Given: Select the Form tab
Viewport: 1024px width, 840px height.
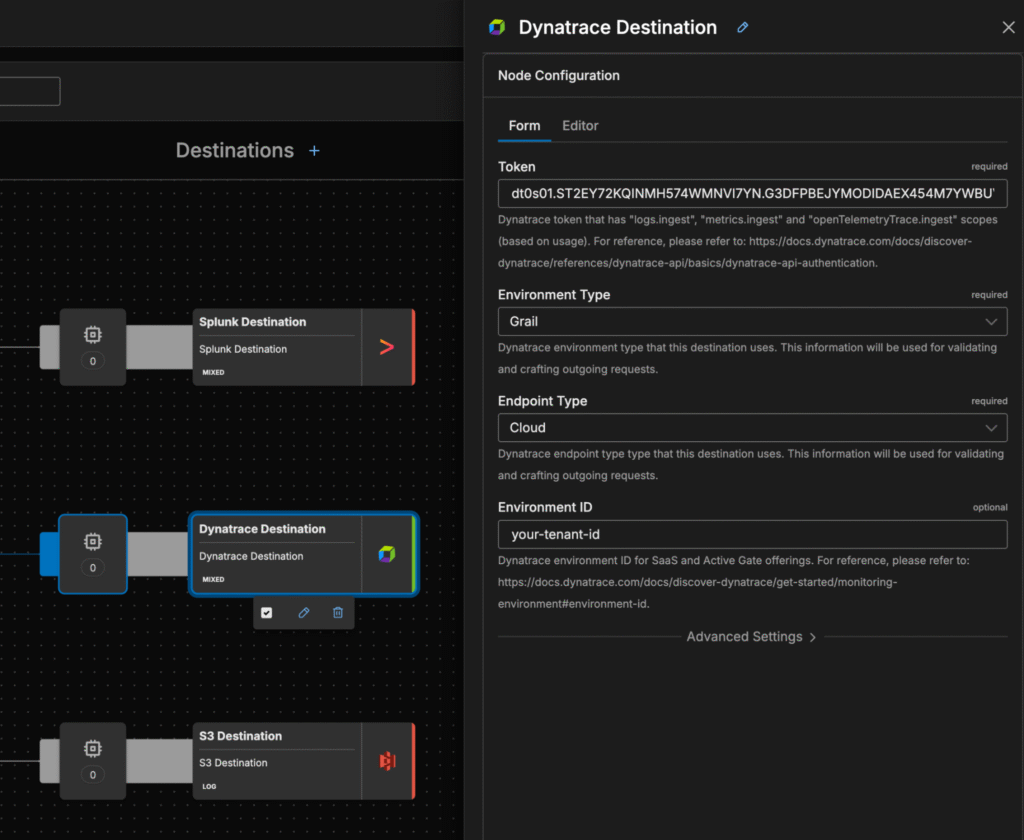Looking at the screenshot, I should pyautogui.click(x=524, y=126).
